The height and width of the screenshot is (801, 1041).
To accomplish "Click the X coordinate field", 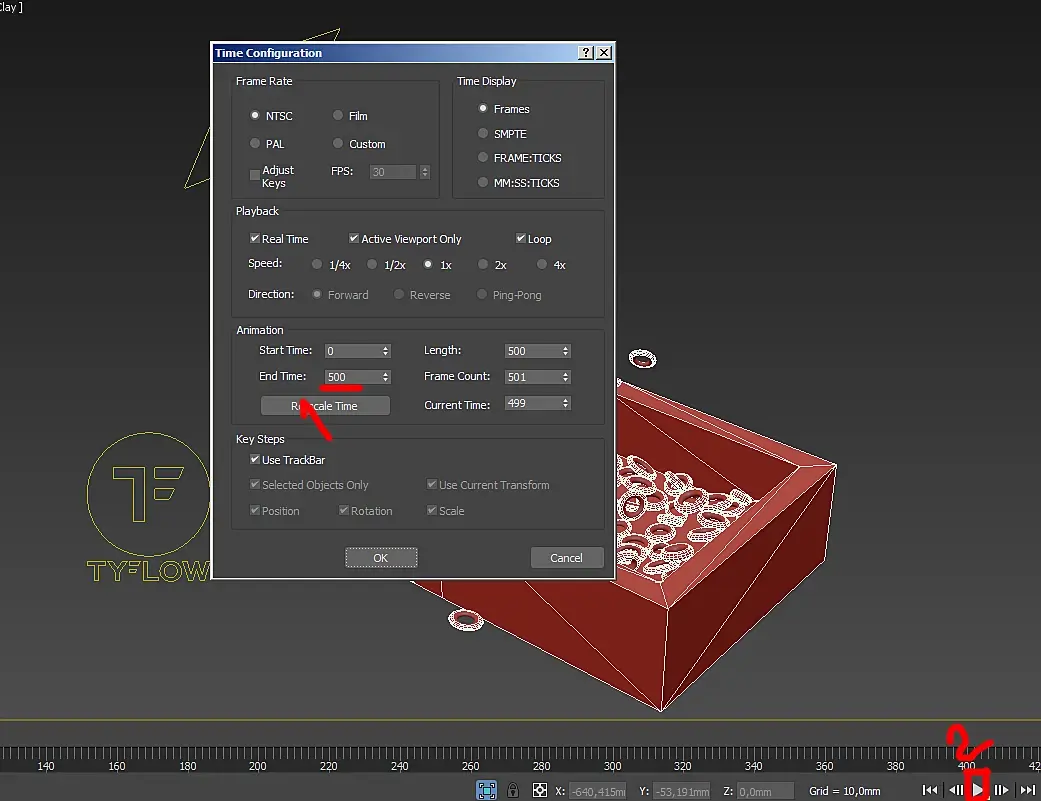I will 598,791.
